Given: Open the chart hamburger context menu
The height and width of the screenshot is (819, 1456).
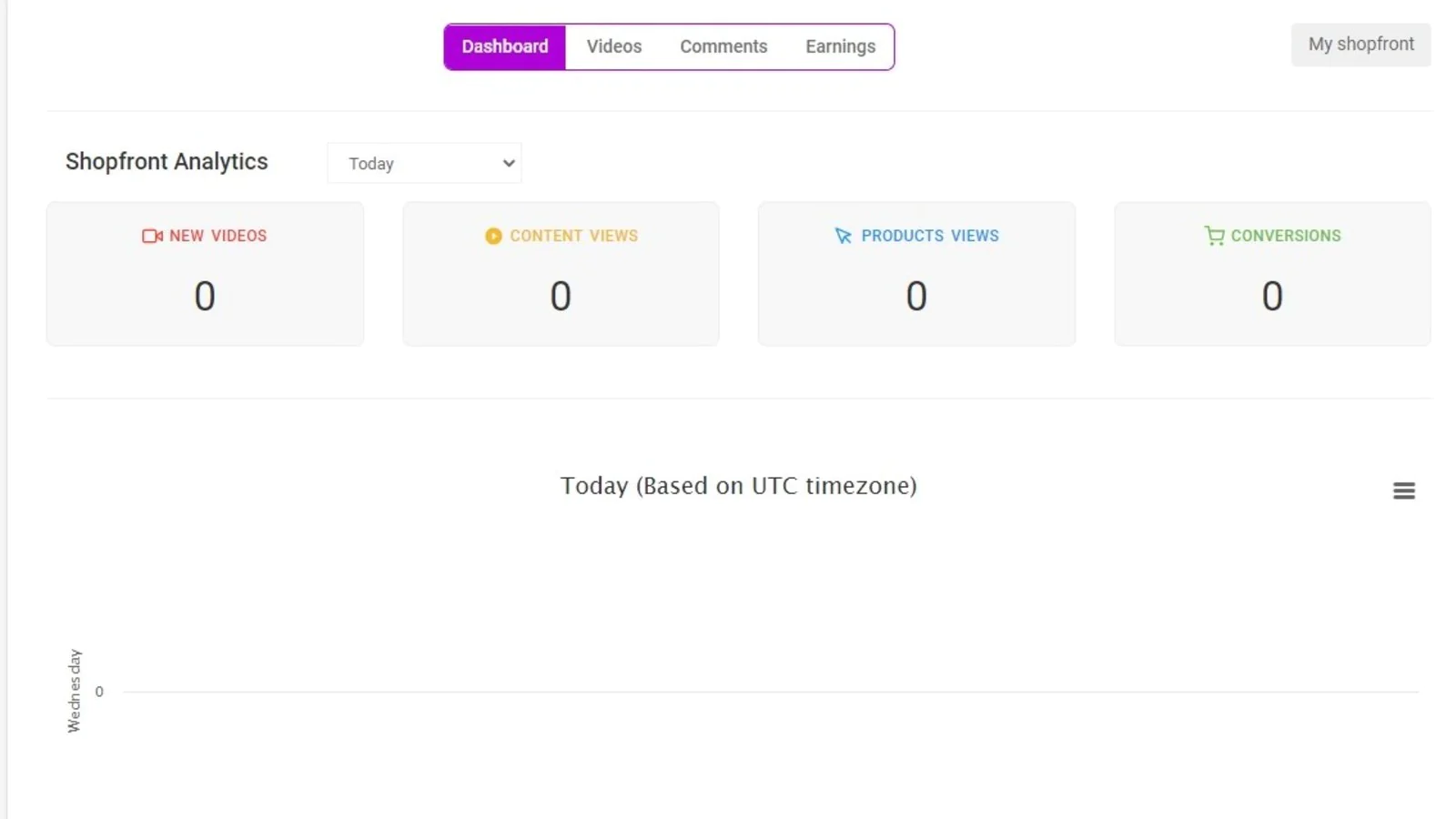Looking at the screenshot, I should click(x=1404, y=490).
